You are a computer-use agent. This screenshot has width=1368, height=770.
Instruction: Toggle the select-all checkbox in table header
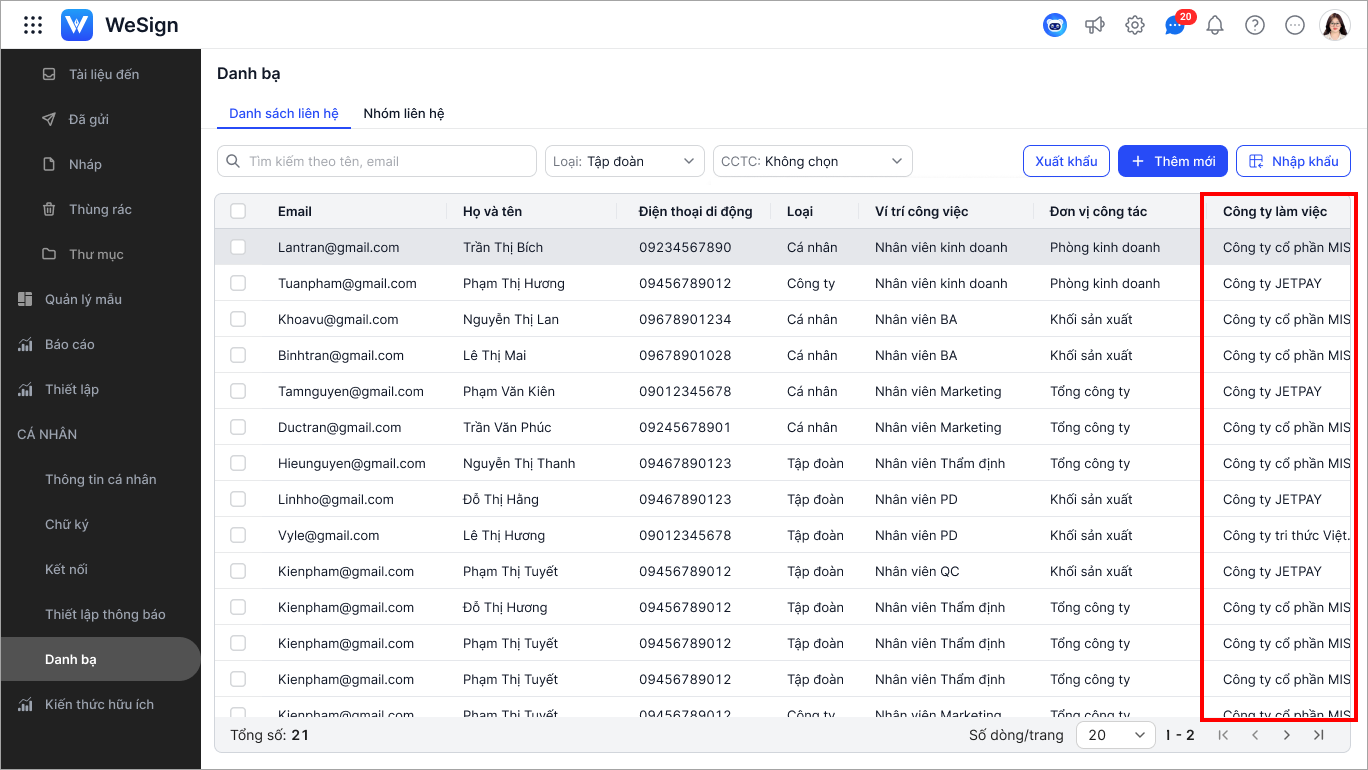tap(238, 211)
